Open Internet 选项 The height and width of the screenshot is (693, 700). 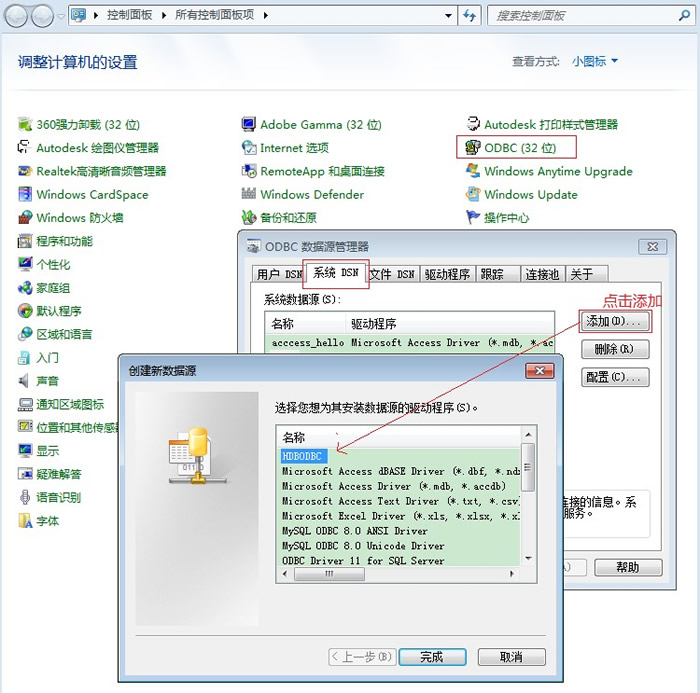(x=294, y=147)
